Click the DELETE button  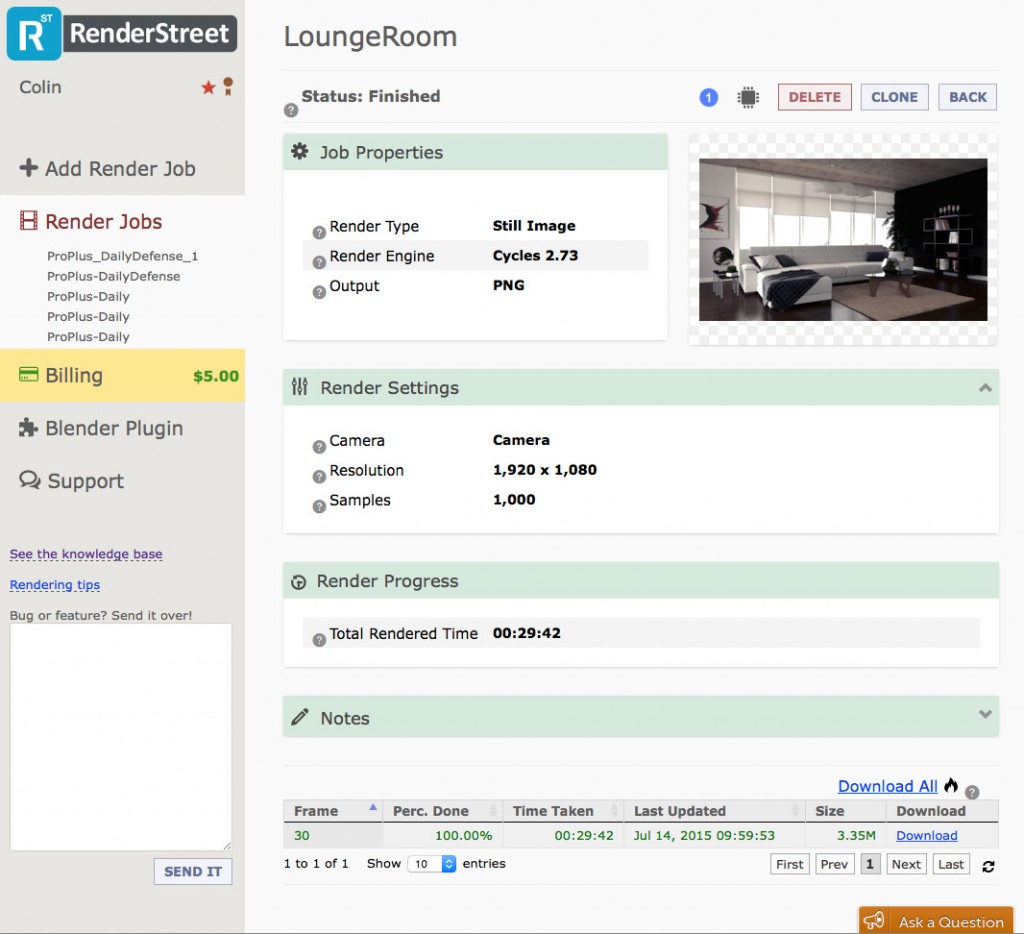(814, 97)
